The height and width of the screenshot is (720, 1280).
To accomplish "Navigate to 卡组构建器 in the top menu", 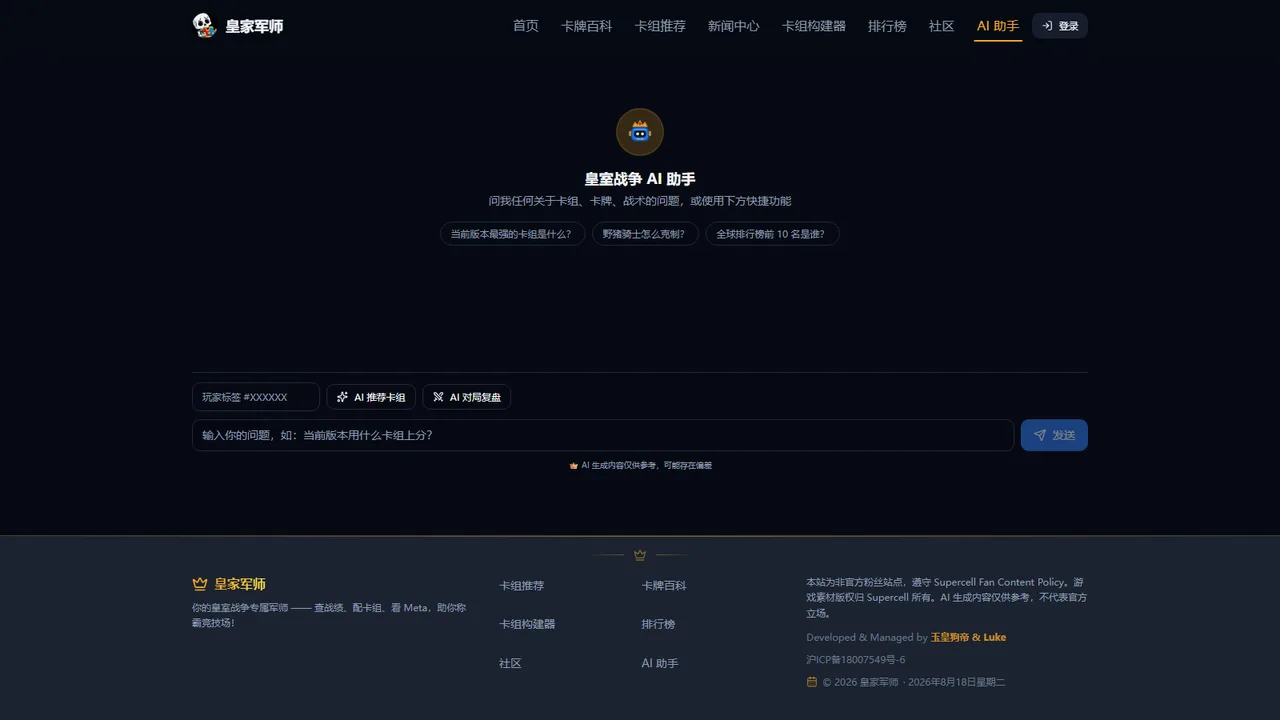I will click(x=814, y=26).
